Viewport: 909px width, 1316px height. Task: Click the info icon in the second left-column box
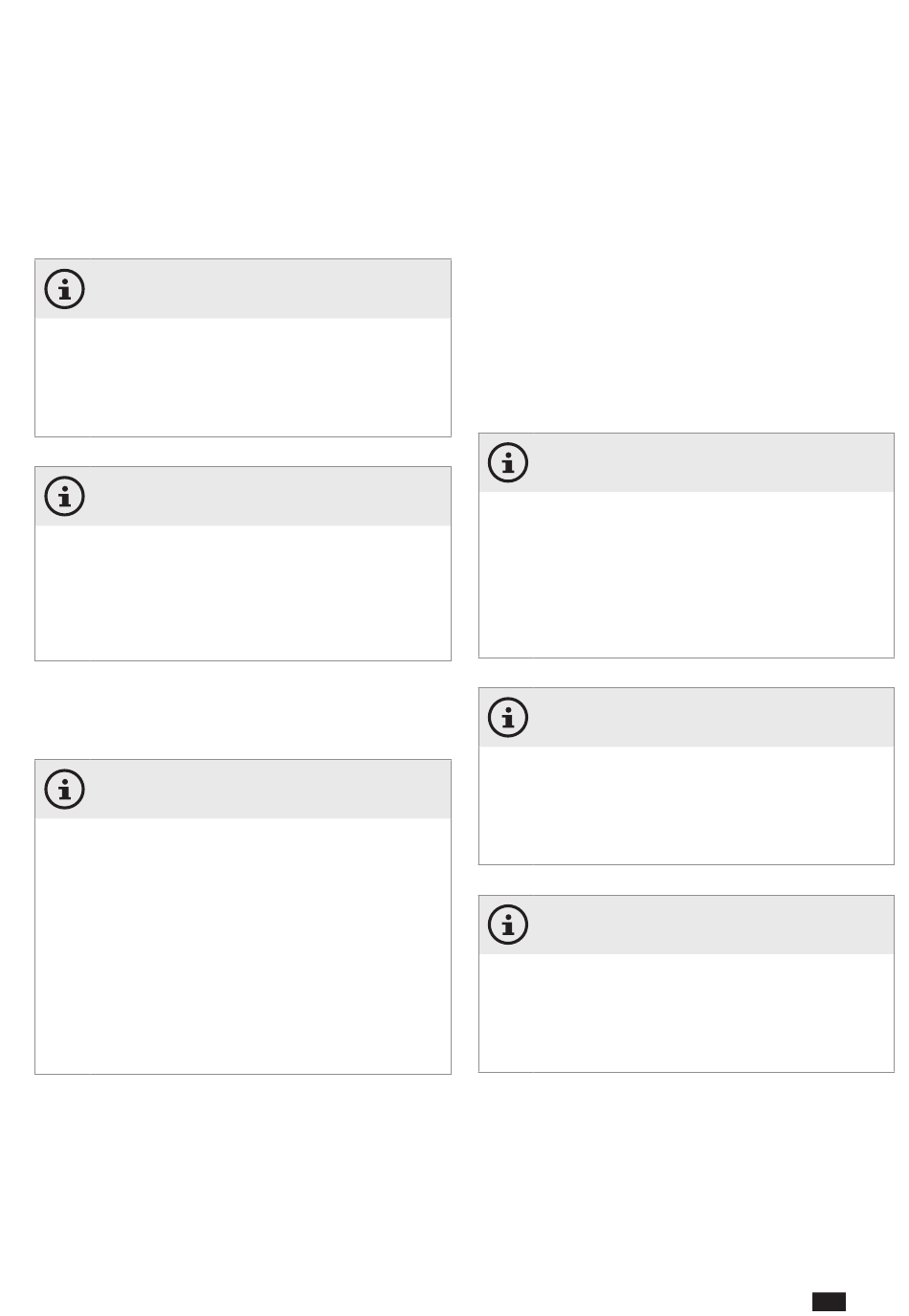pyautogui.click(x=64, y=497)
